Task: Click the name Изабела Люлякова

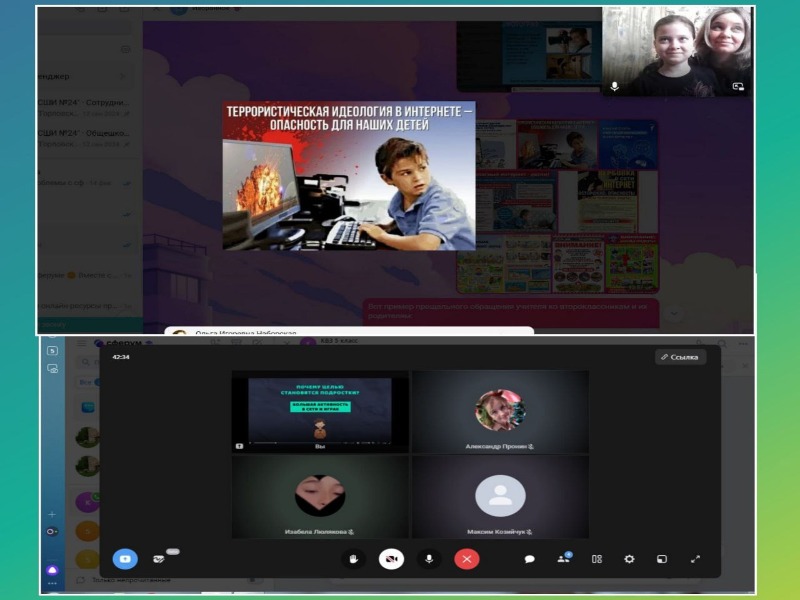Action: coord(316,532)
